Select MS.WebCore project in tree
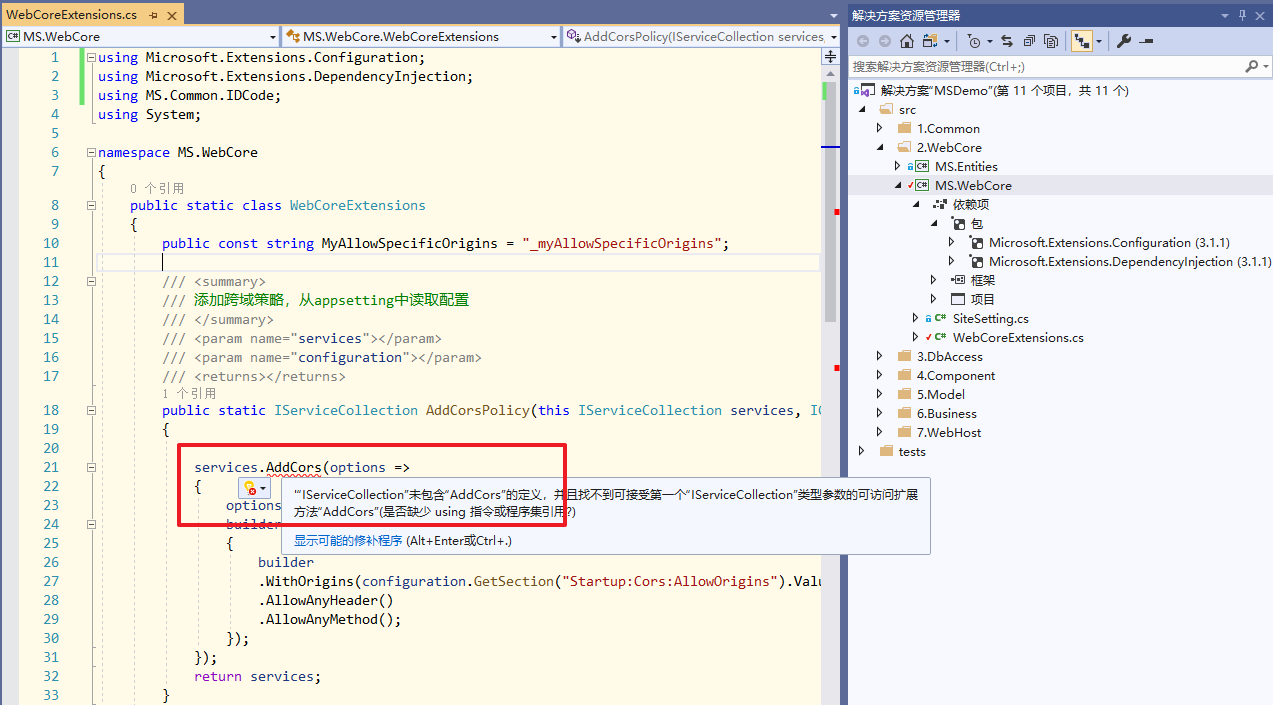Image resolution: width=1273 pixels, height=705 pixels. point(973,185)
